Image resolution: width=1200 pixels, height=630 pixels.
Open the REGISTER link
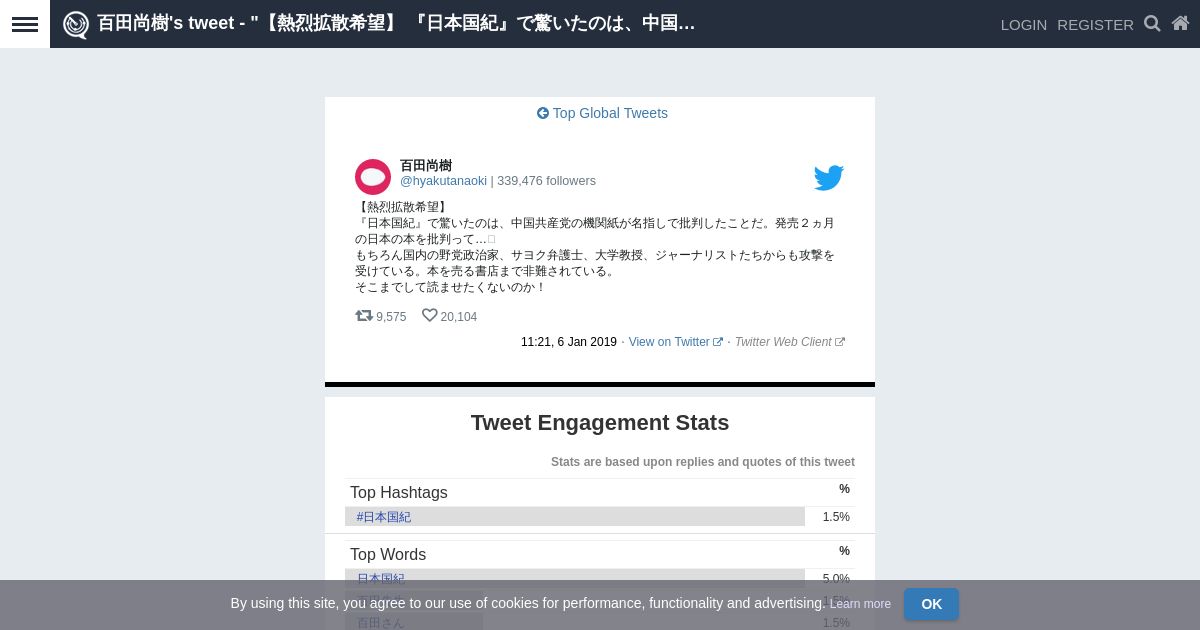(x=1095, y=24)
